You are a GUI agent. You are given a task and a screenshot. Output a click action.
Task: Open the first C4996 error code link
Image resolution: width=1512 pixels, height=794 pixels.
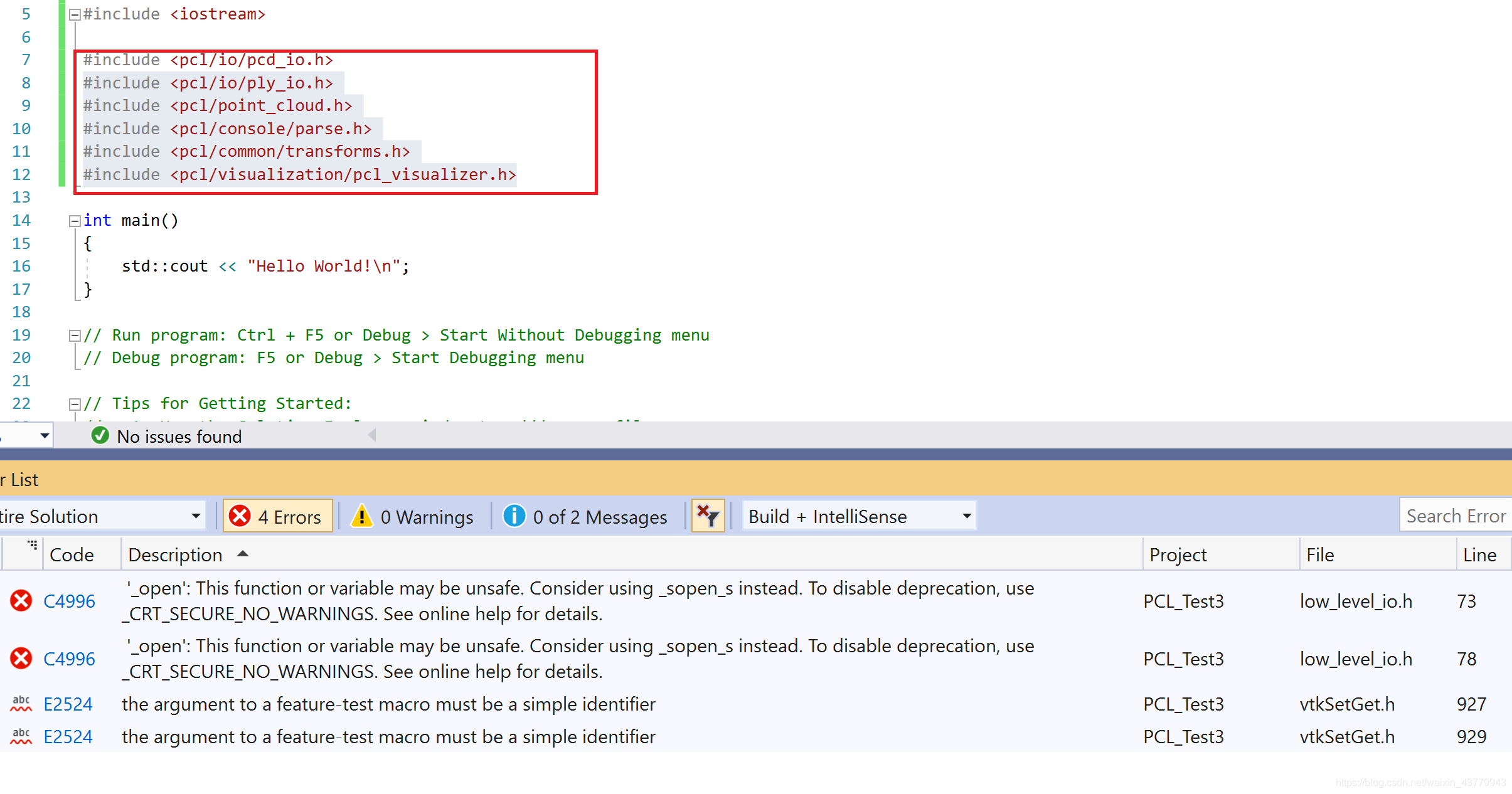[69, 601]
